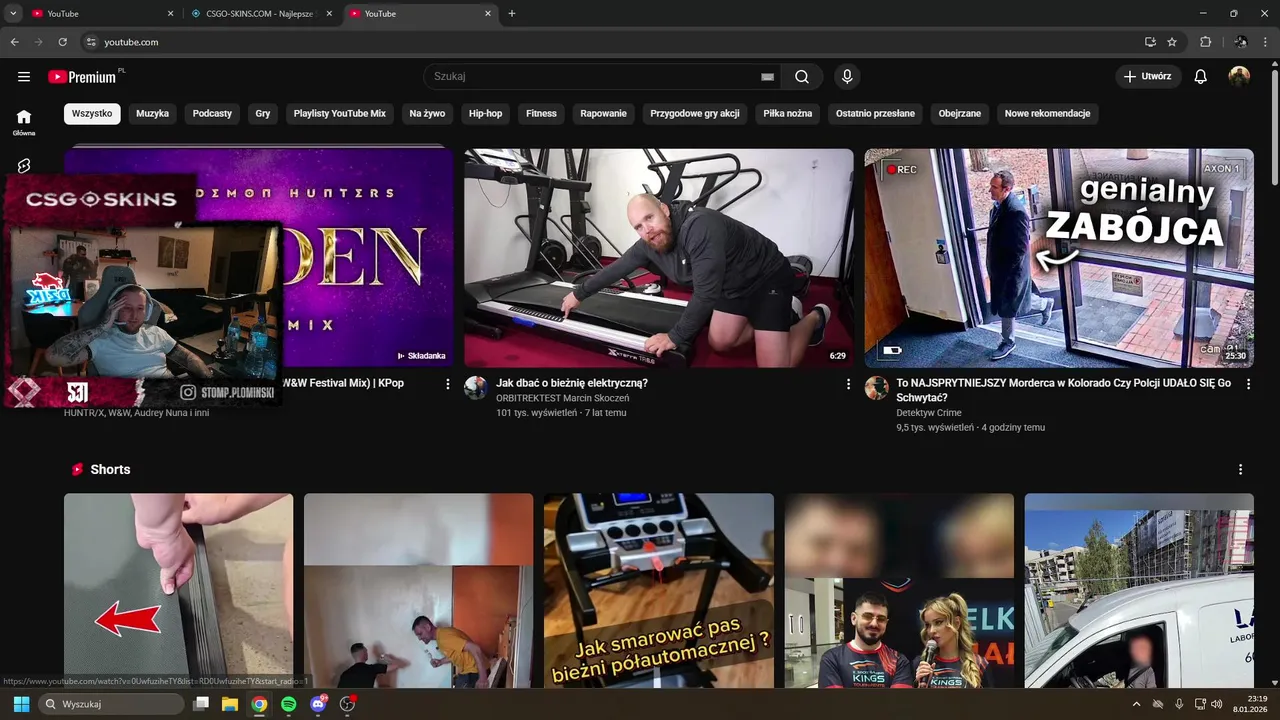Open Discord from the taskbar
The height and width of the screenshot is (720, 1280).
318,704
